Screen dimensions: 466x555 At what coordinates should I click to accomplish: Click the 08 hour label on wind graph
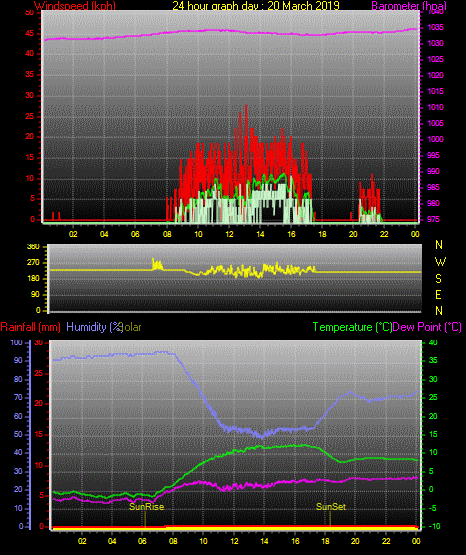(167, 234)
